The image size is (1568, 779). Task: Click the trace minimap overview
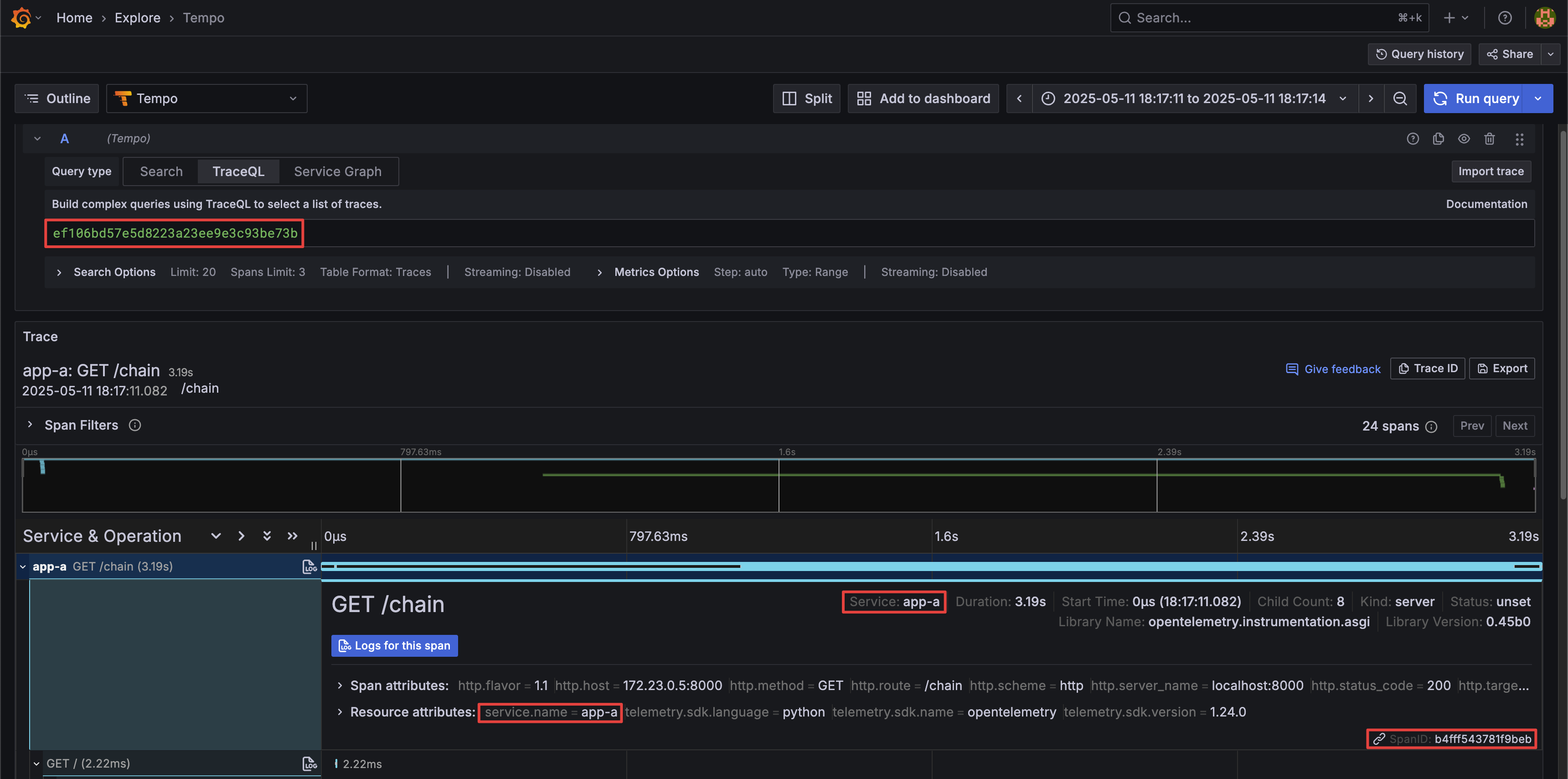tap(779, 485)
